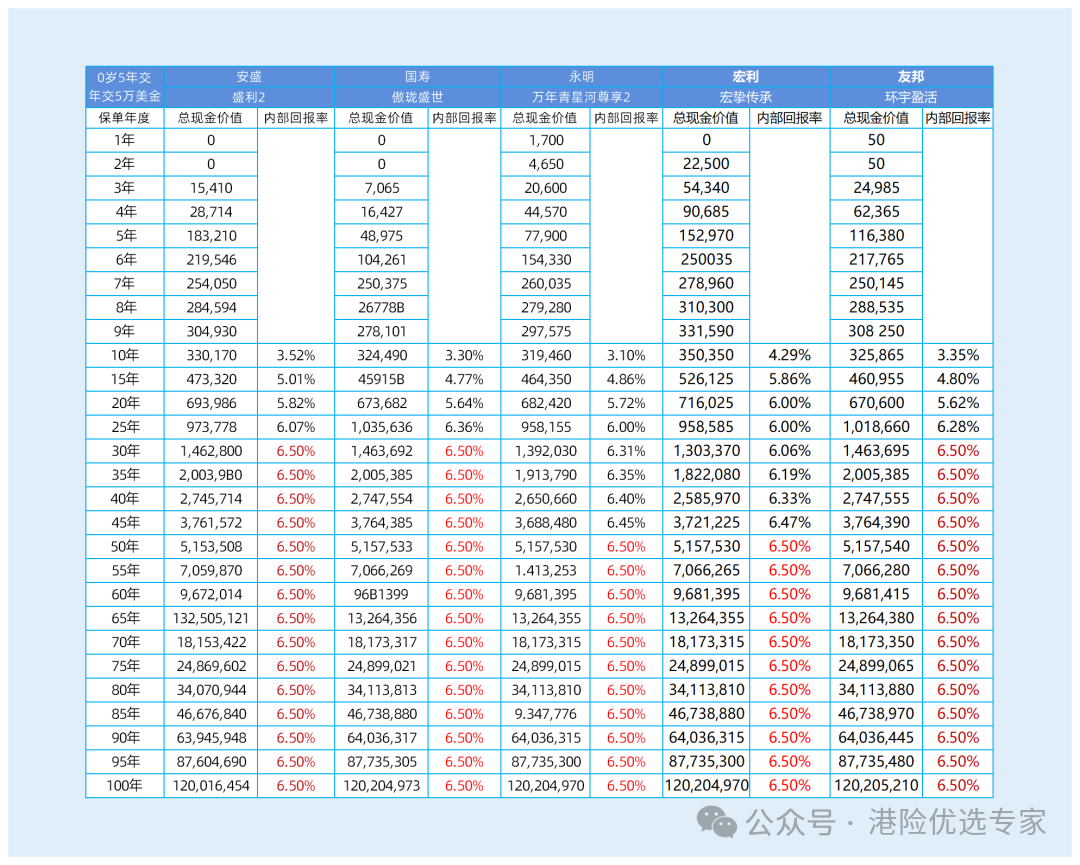Click the product name '环宇盈活'
This screenshot has height=865, width=1080.
pos(911,97)
